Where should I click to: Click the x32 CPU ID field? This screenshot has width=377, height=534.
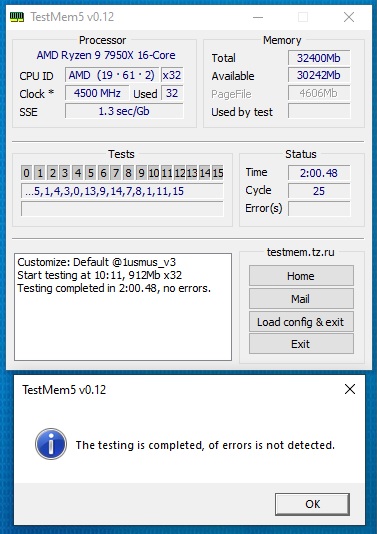click(172, 75)
